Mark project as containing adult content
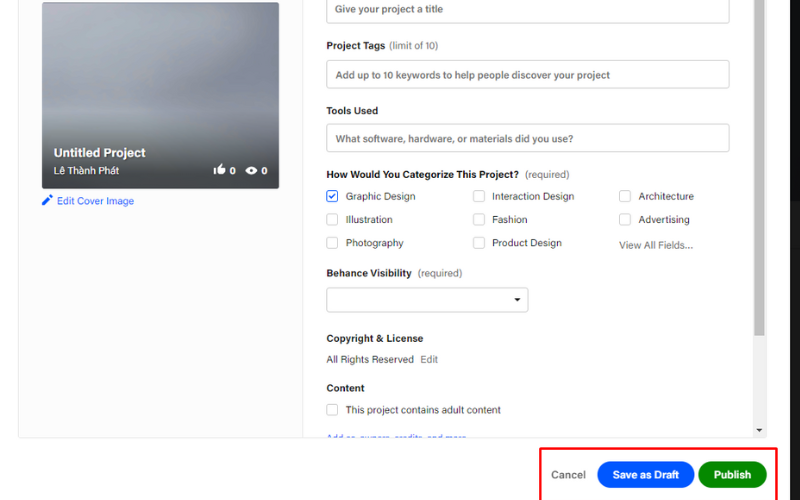Screen dimensions: 800x500 click(x=332, y=410)
